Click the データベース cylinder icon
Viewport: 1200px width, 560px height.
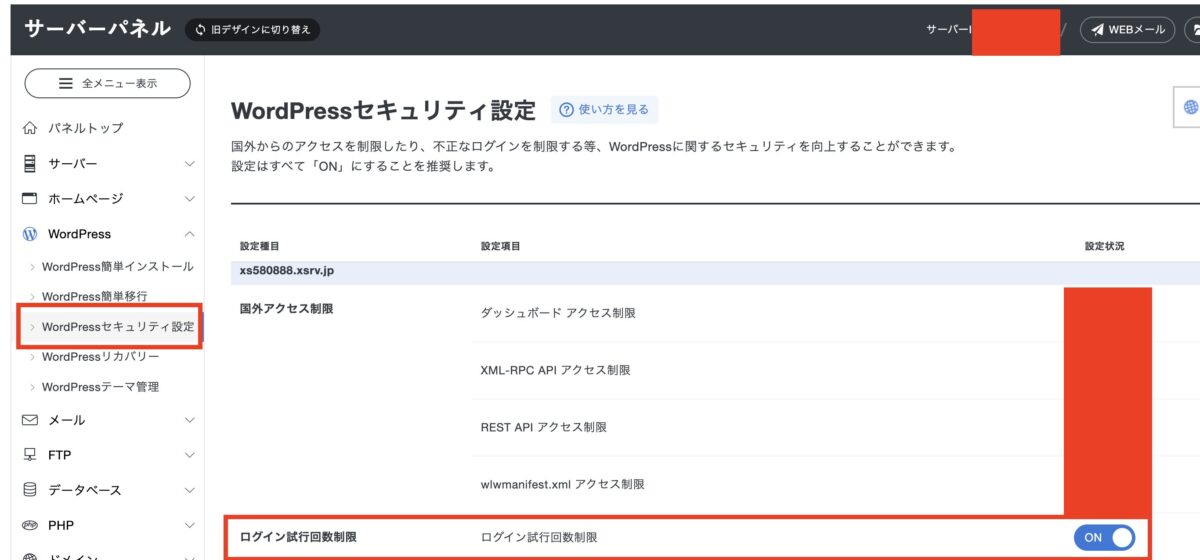pos(29,490)
